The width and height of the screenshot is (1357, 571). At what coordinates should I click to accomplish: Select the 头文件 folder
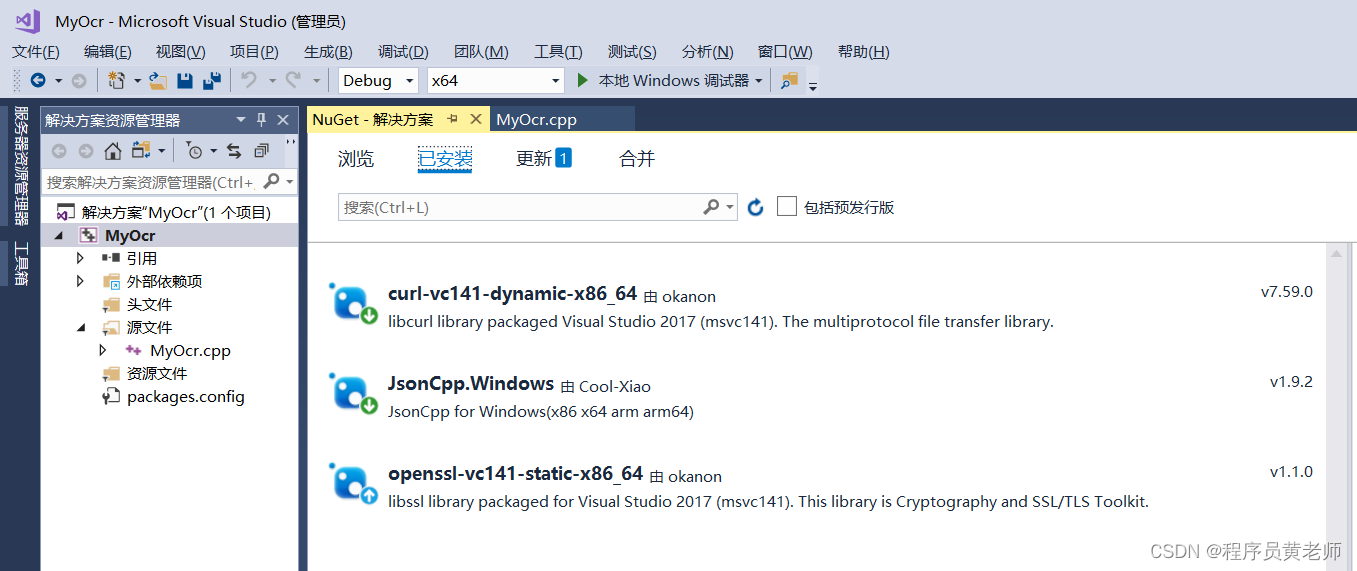pyautogui.click(x=149, y=304)
